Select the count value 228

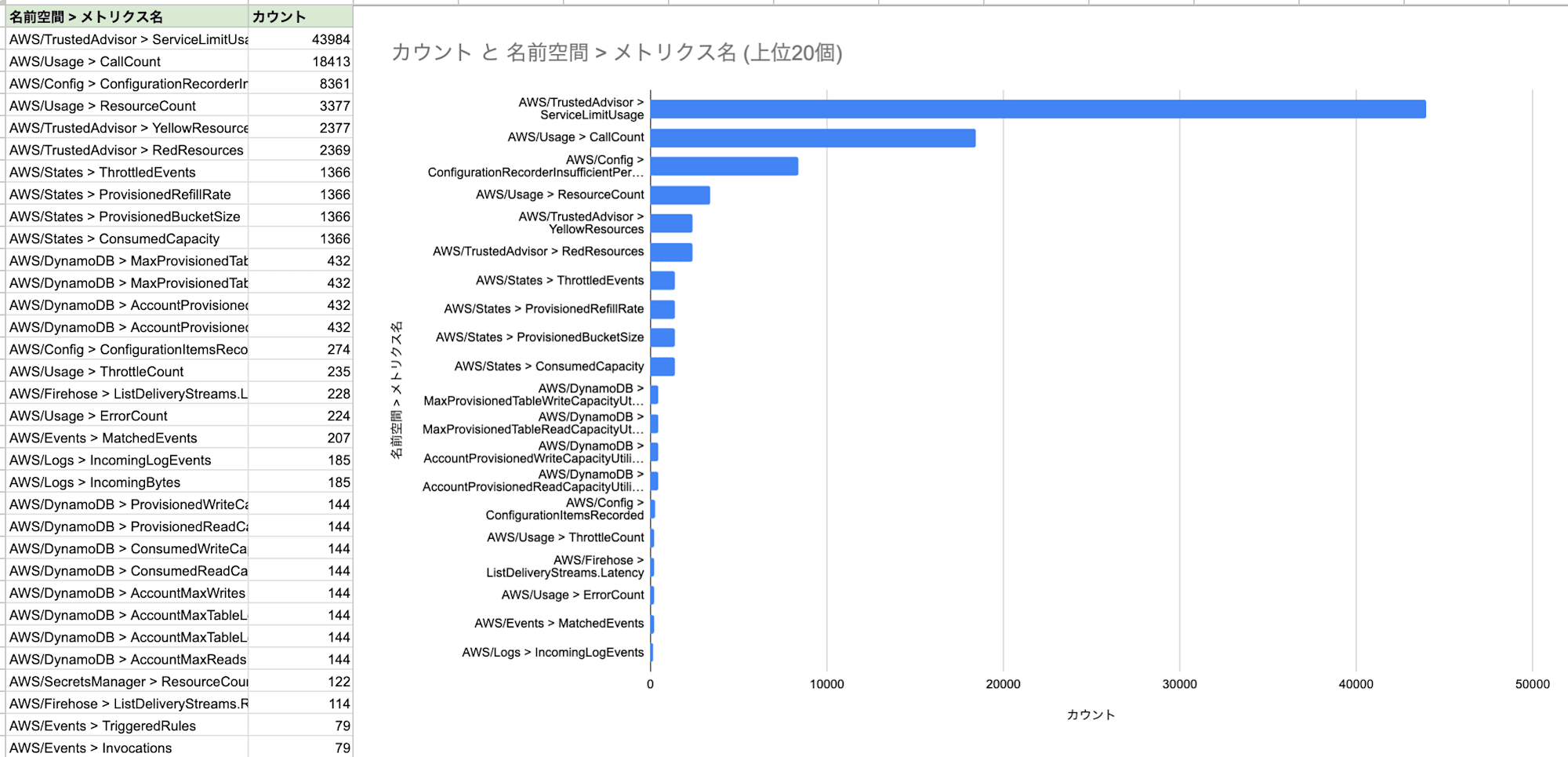300,394
